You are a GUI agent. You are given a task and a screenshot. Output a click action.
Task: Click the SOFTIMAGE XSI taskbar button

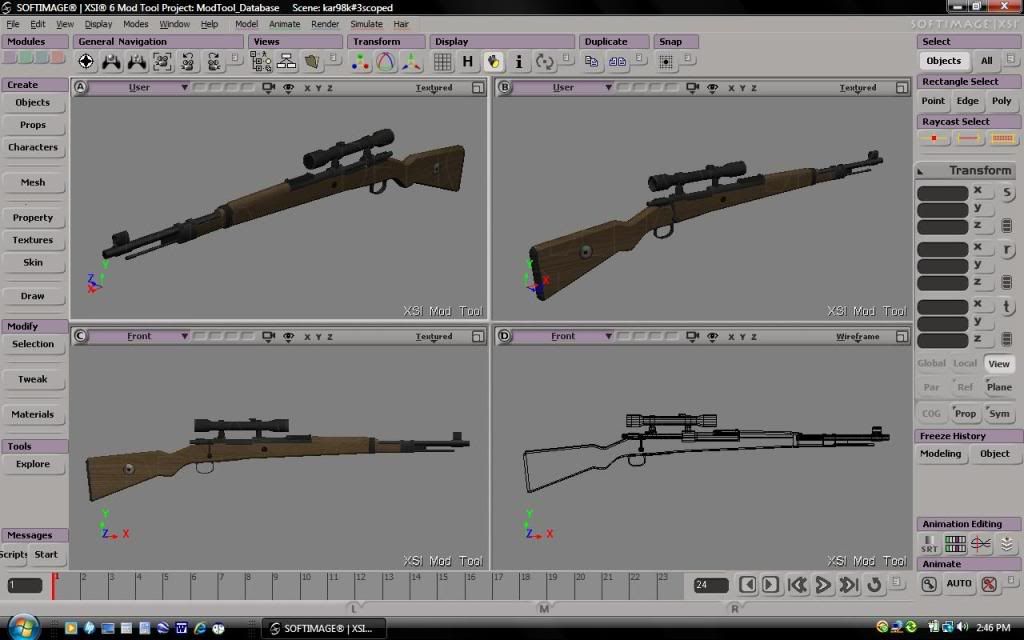323,628
